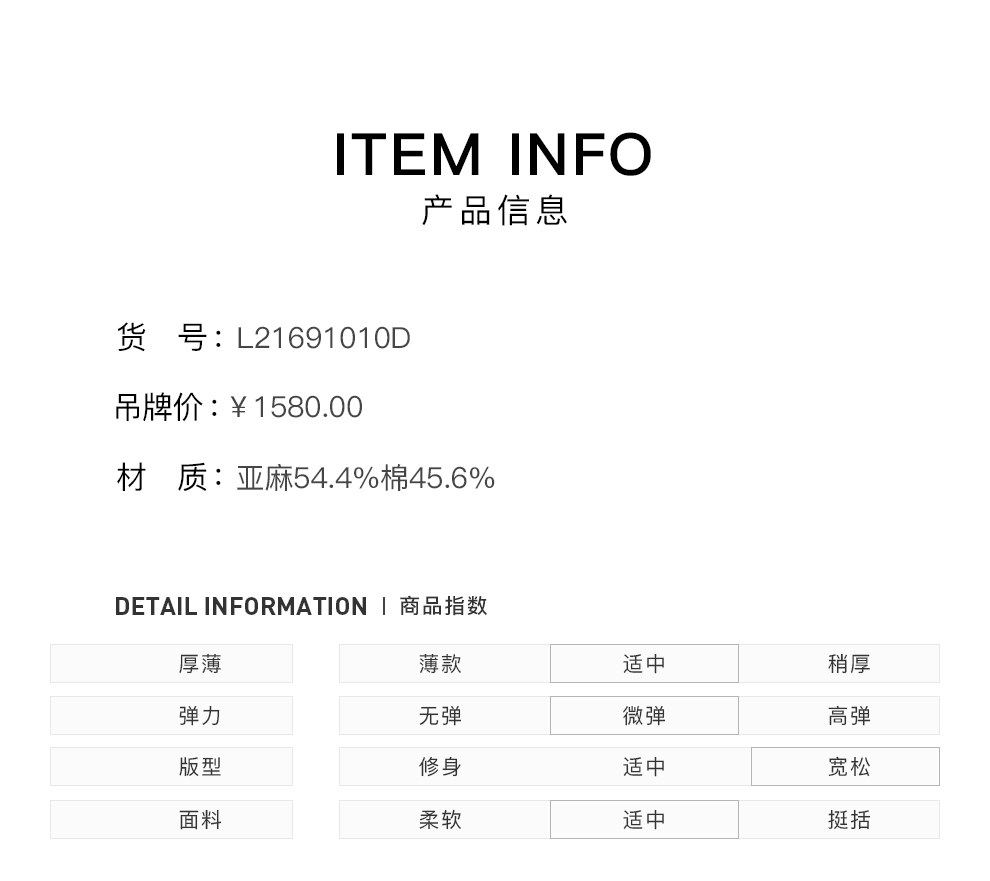Click the material text 亚麻54.4%棉45.6%
Screen dimensions: 990x881
(365, 478)
